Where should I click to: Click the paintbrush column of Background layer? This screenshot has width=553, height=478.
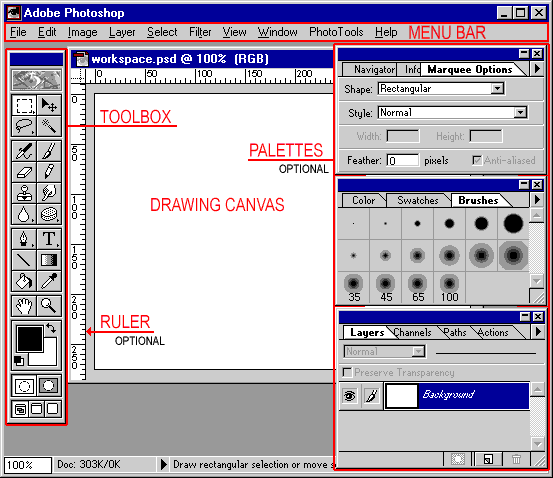point(371,396)
